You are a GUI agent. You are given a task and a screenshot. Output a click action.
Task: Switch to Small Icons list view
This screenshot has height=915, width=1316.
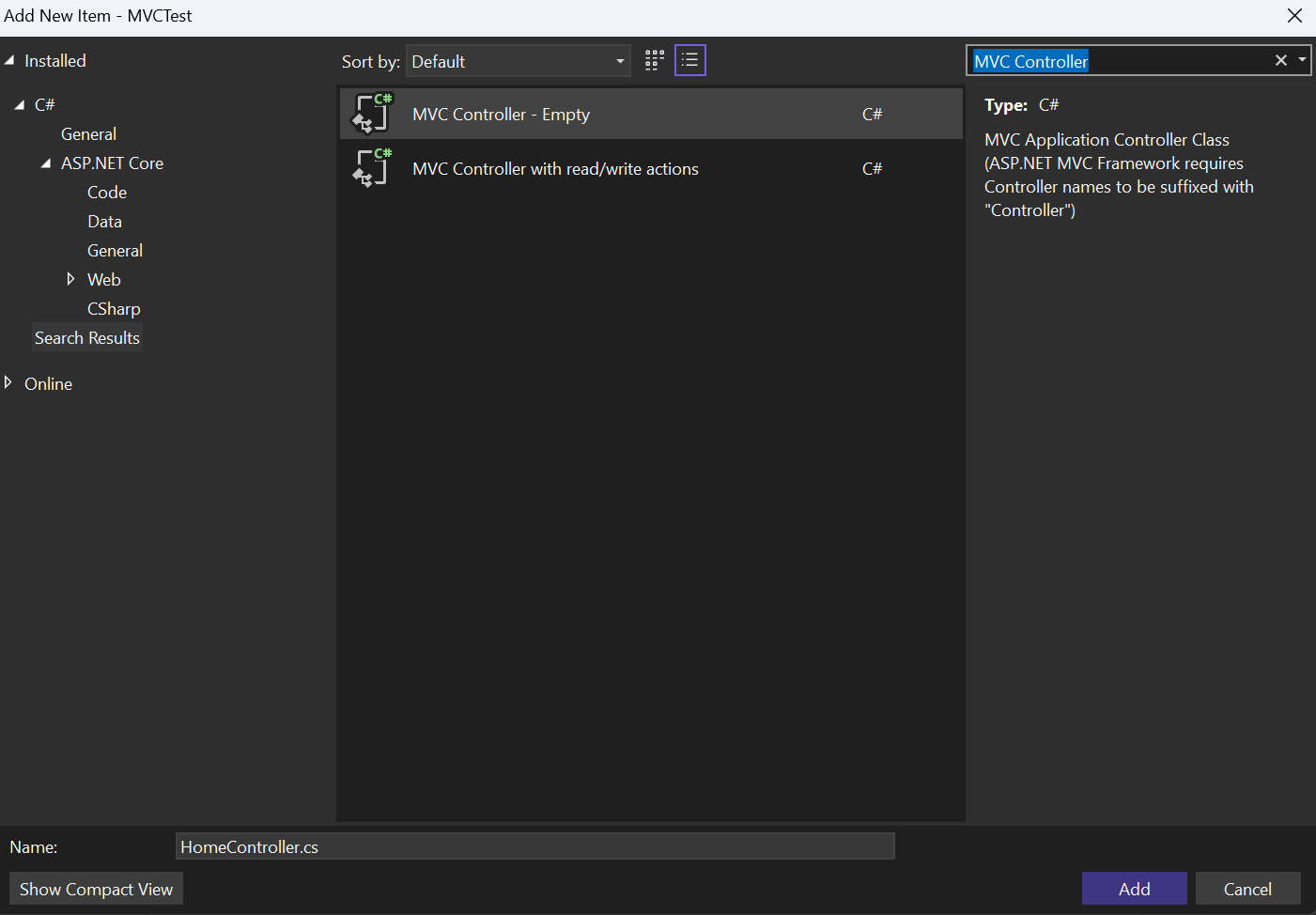pyautogui.click(x=689, y=59)
